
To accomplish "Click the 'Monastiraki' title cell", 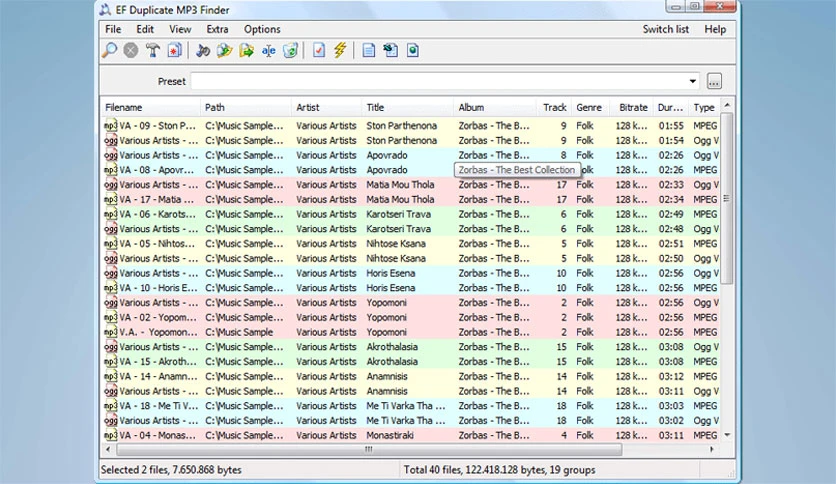I will (390, 435).
